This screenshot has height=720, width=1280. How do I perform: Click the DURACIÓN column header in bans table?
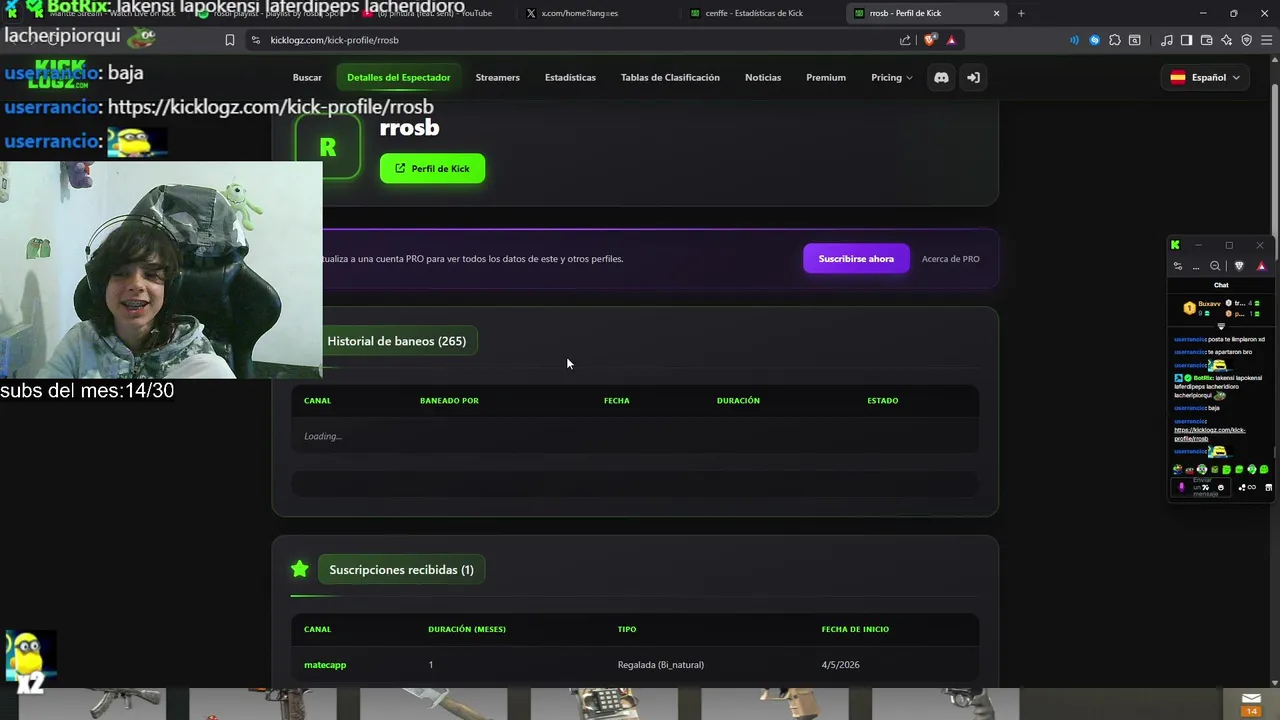[x=738, y=401]
